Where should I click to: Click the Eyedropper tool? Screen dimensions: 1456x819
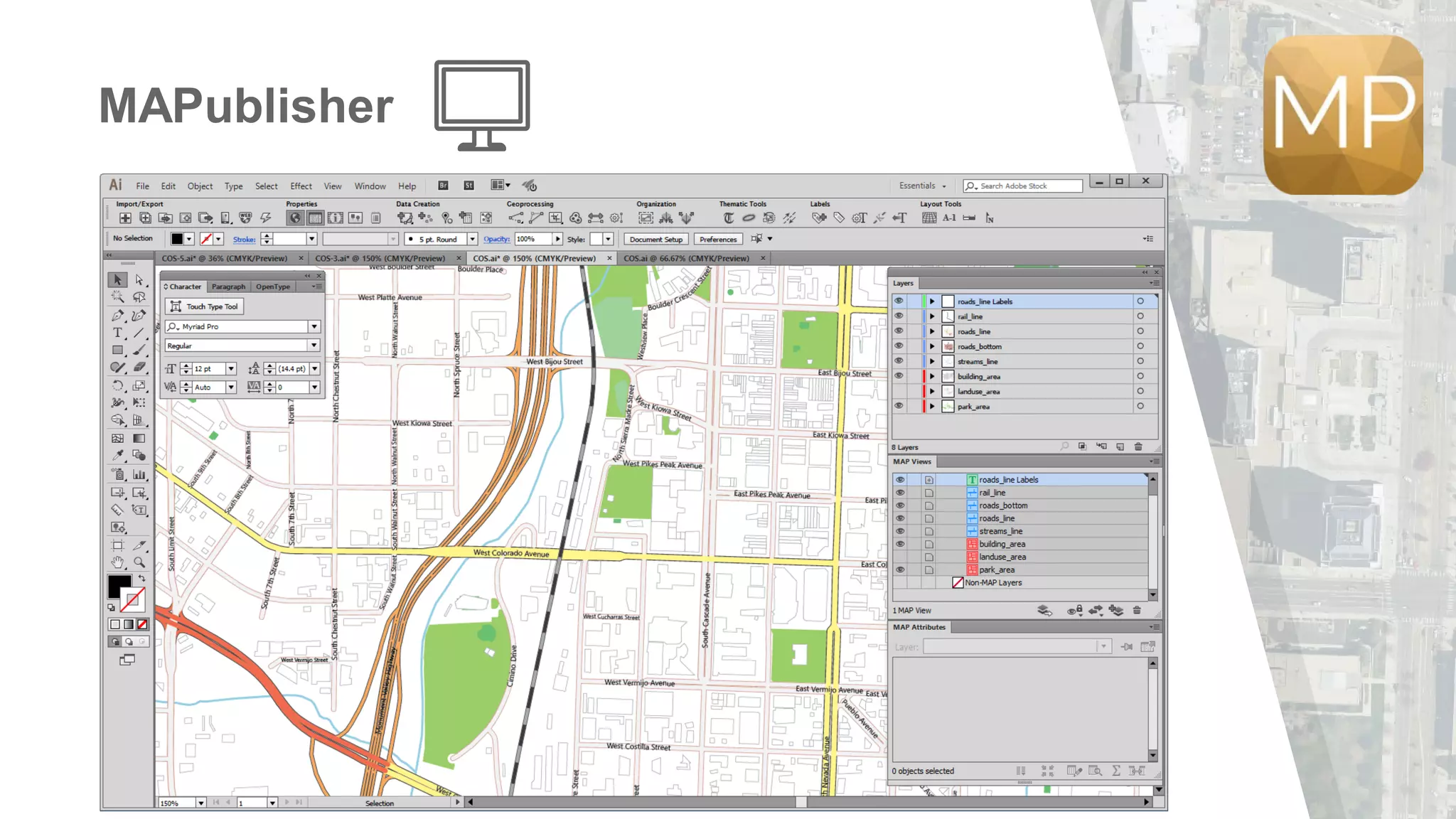coord(117,456)
